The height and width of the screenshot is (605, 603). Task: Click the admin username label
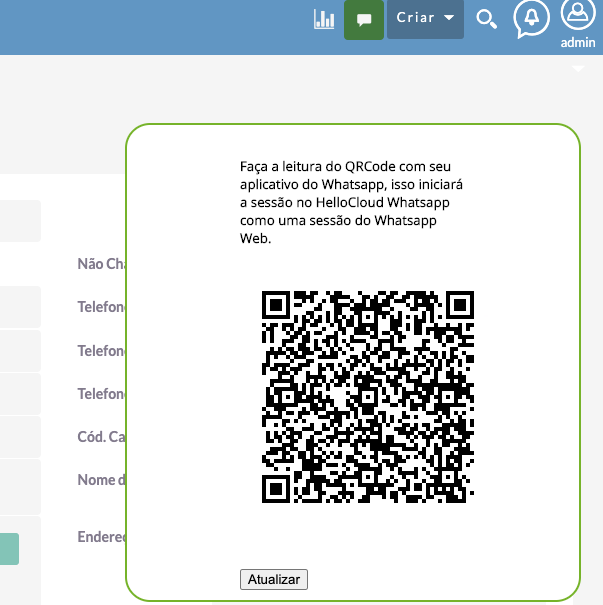(x=578, y=42)
